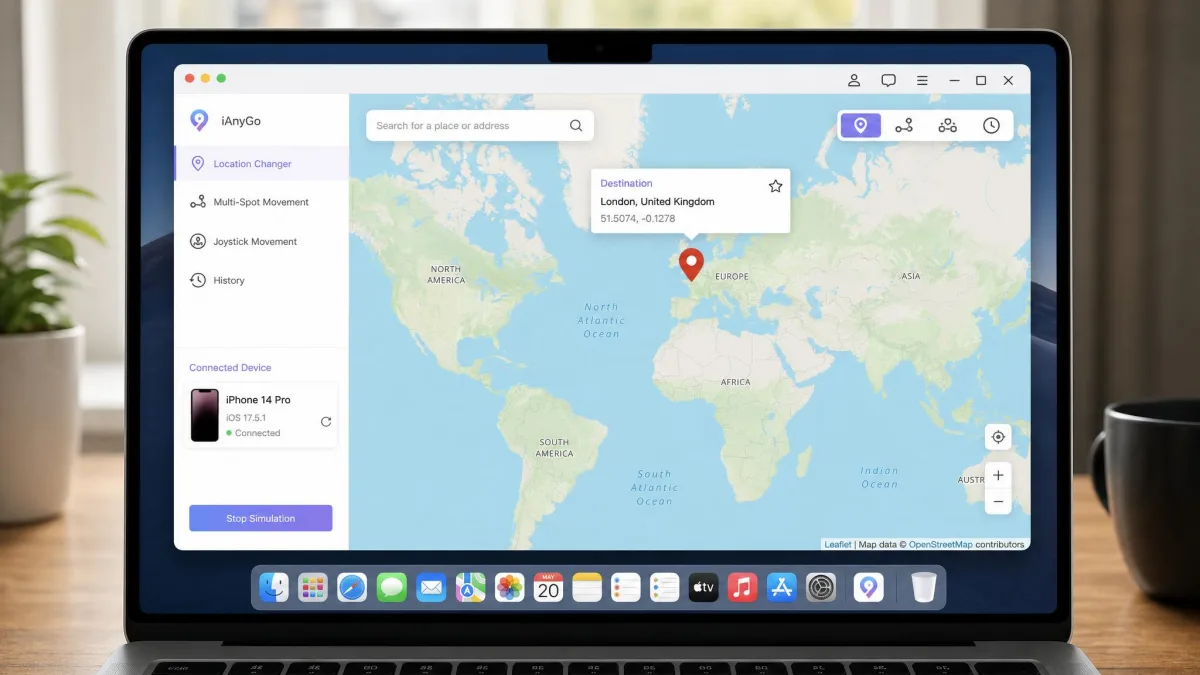This screenshot has height=675, width=1200.
Task: Click the Connected Device heading
Action: click(230, 368)
